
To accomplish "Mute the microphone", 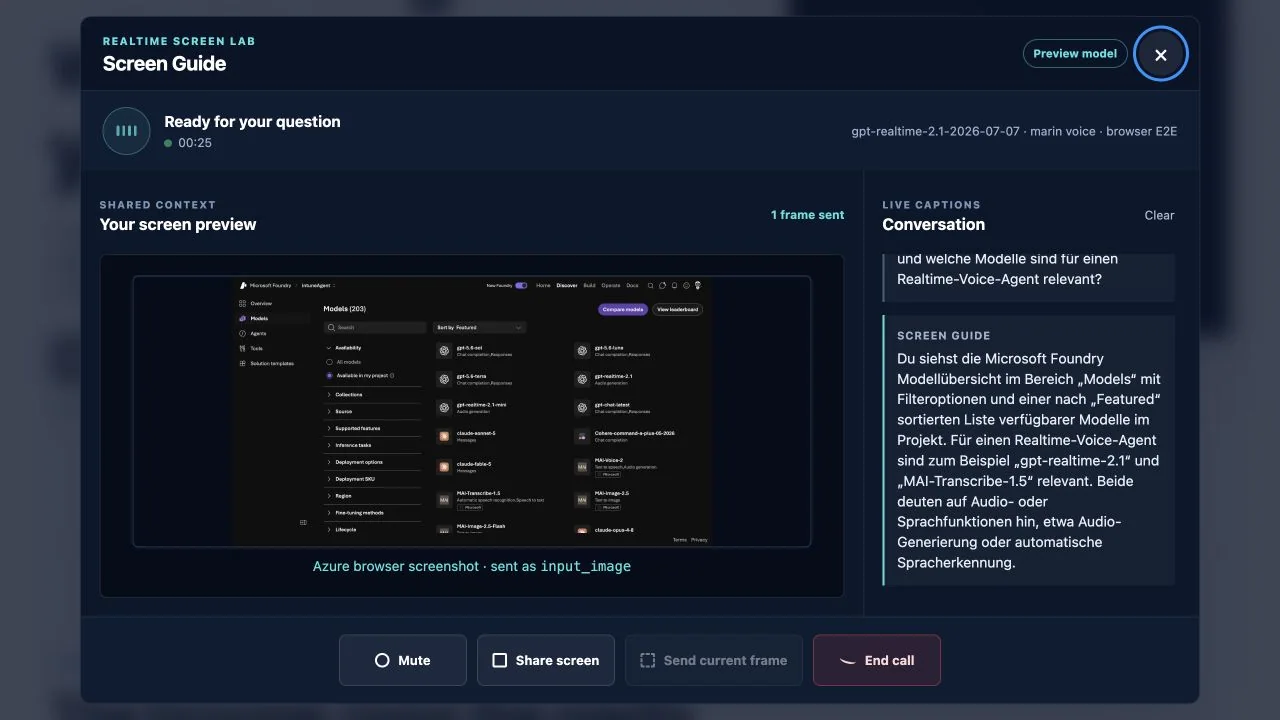I will click(x=403, y=660).
